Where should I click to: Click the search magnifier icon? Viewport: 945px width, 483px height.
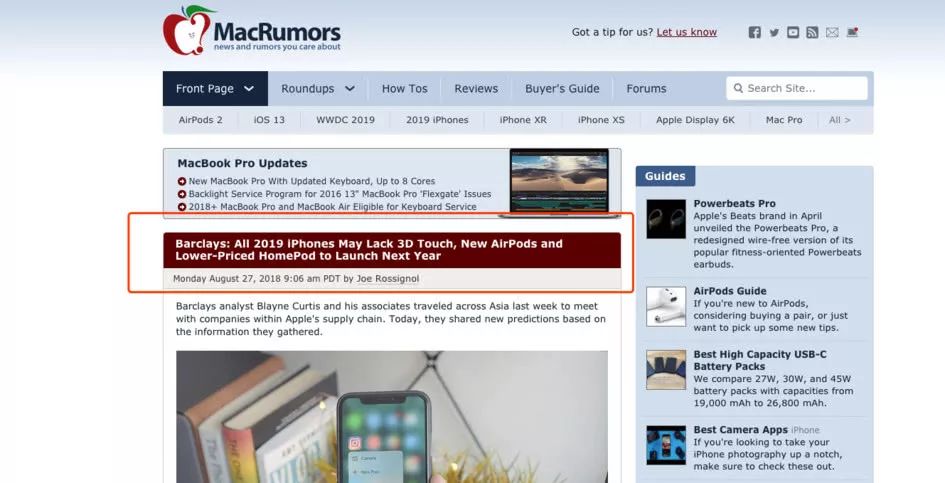click(x=738, y=88)
